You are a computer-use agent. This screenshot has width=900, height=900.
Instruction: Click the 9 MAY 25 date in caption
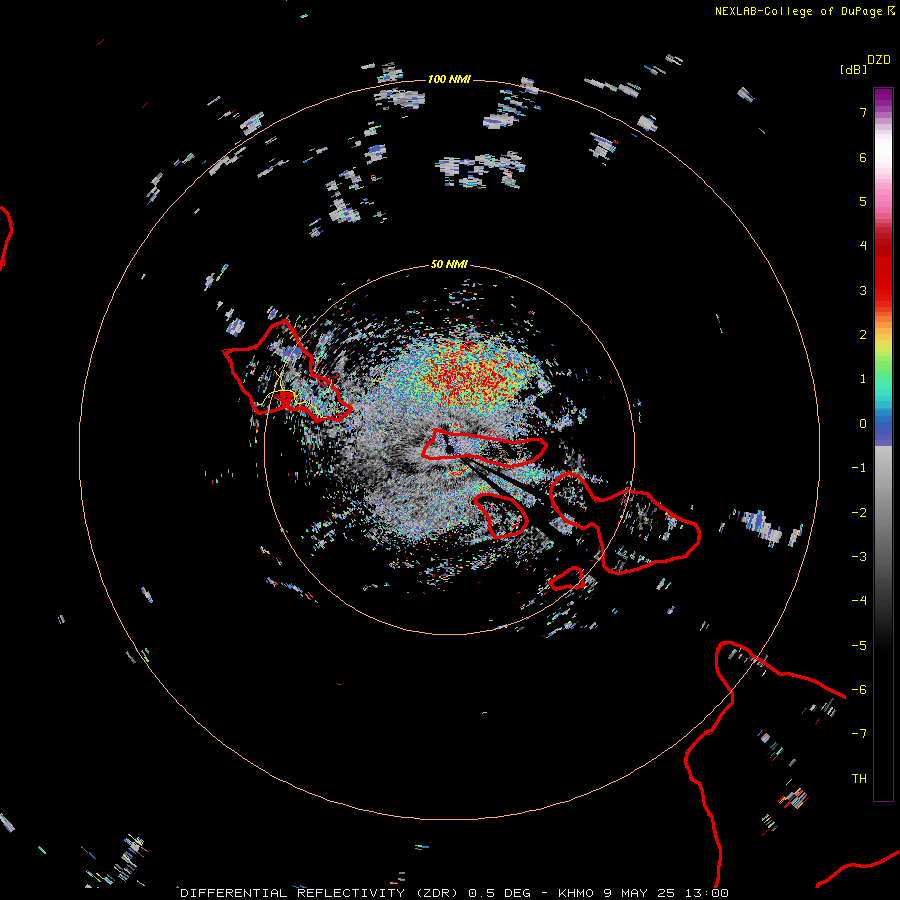641,893
